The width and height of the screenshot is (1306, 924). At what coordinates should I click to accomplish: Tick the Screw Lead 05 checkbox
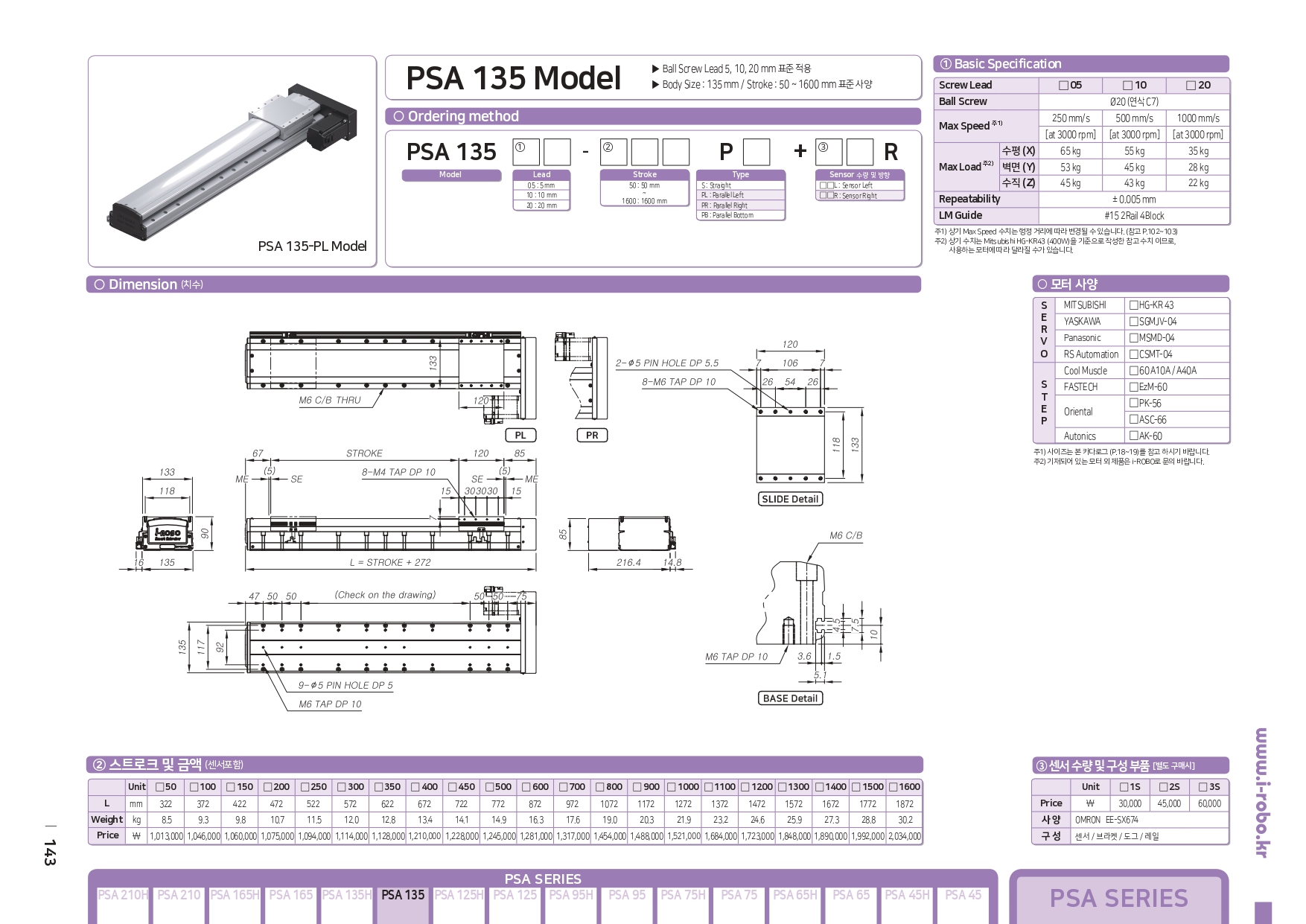pos(1064,86)
